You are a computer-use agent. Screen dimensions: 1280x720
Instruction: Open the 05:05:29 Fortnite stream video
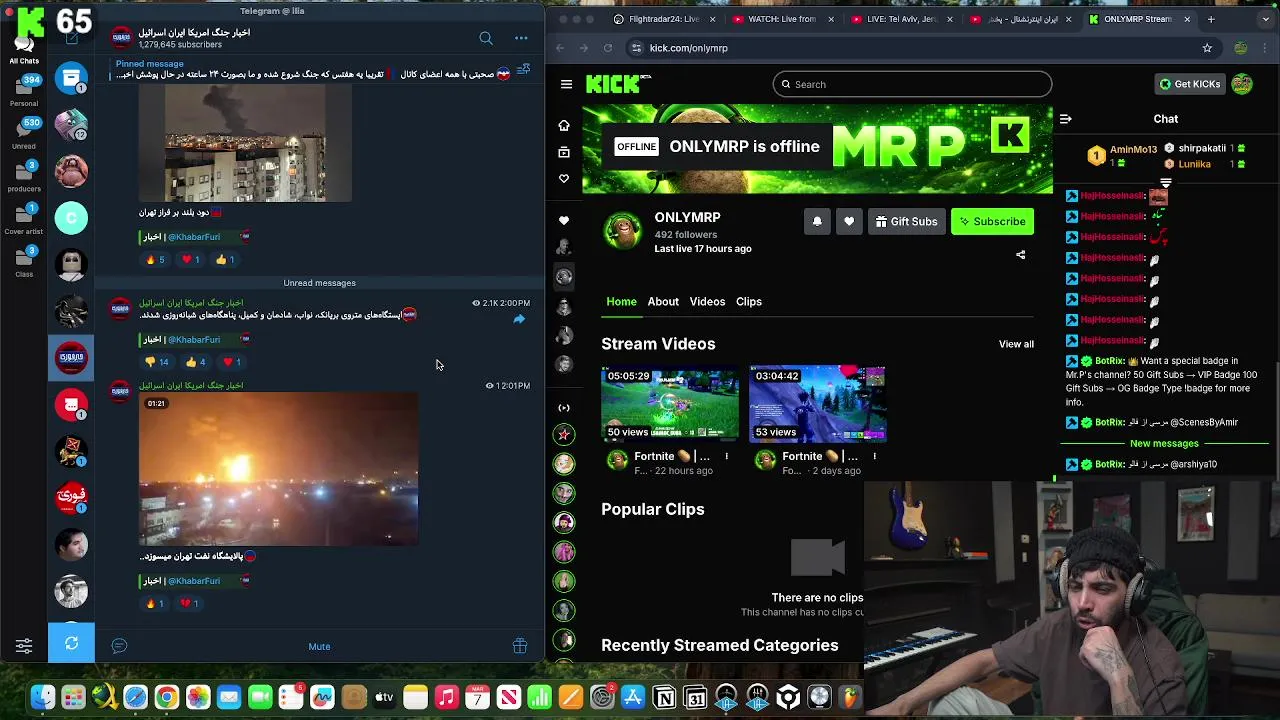pyautogui.click(x=670, y=403)
